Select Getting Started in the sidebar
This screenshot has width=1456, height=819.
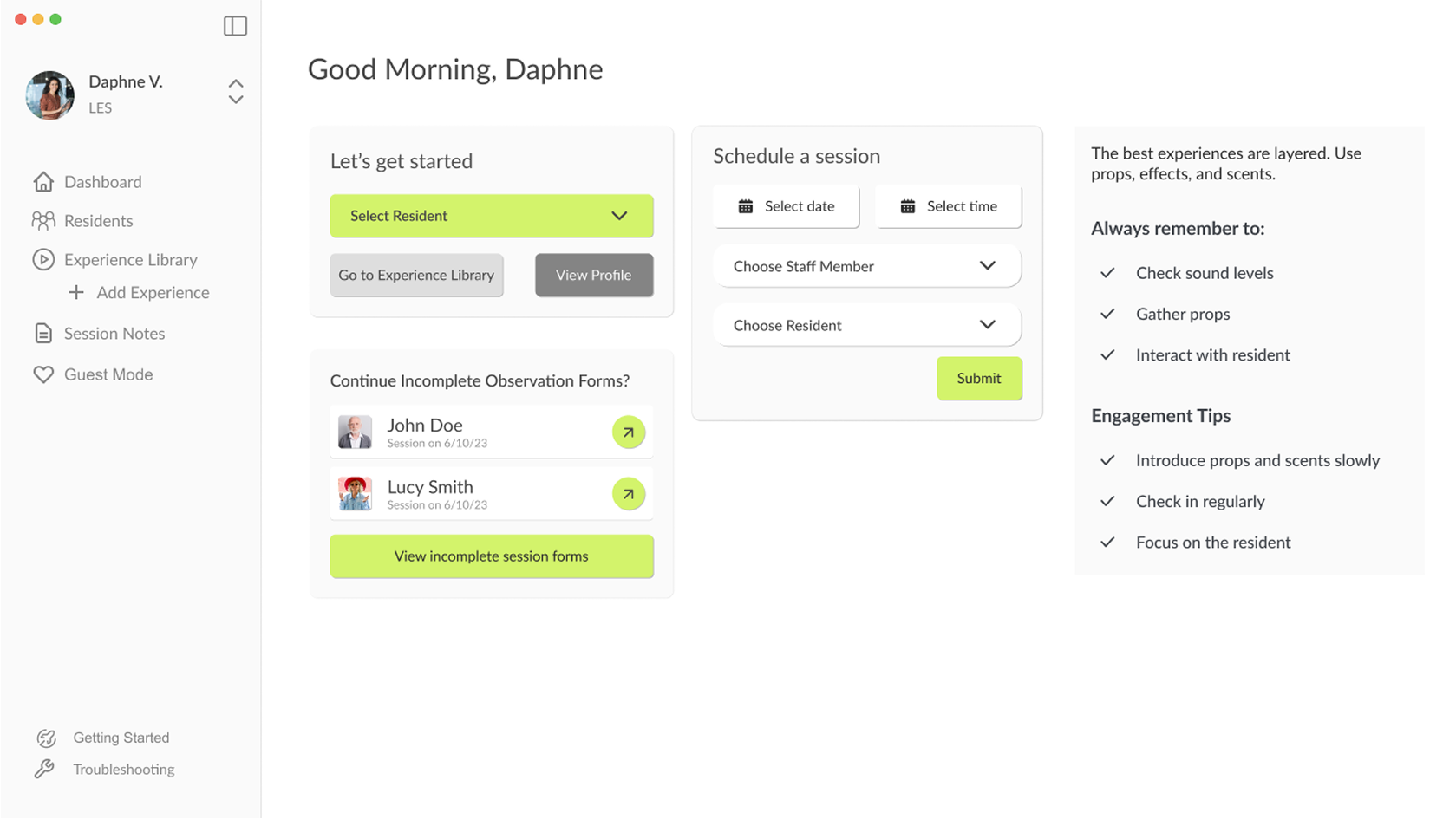(121, 738)
